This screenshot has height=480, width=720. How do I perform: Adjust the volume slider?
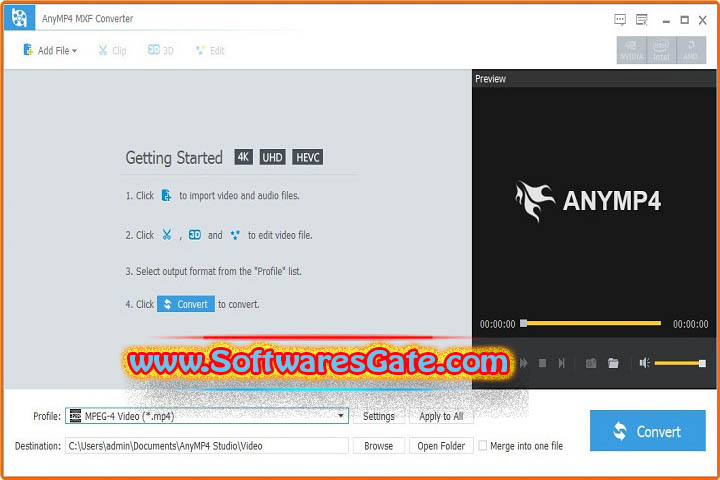click(680, 363)
